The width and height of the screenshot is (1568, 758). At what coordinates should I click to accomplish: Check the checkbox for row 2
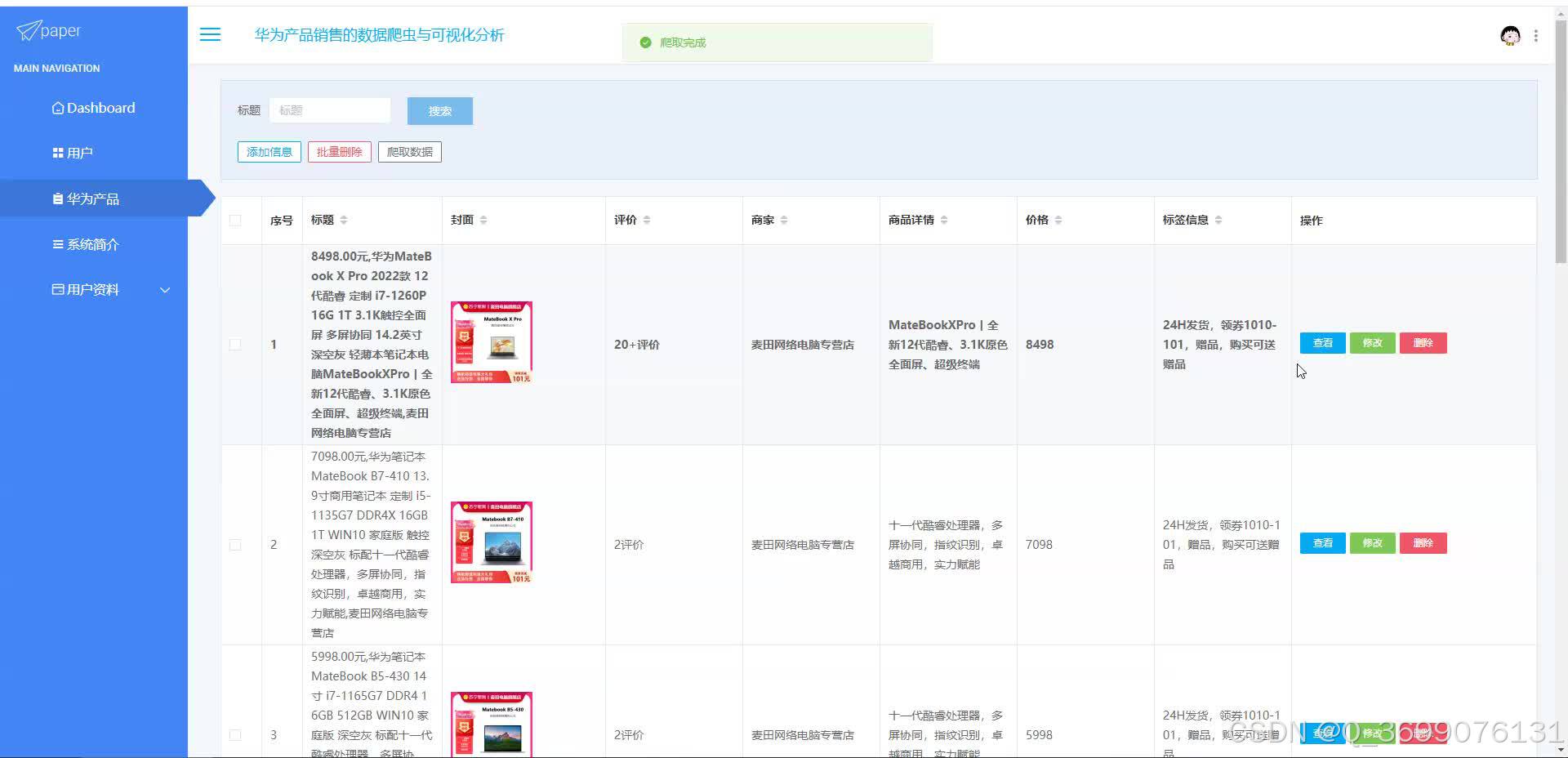click(235, 545)
